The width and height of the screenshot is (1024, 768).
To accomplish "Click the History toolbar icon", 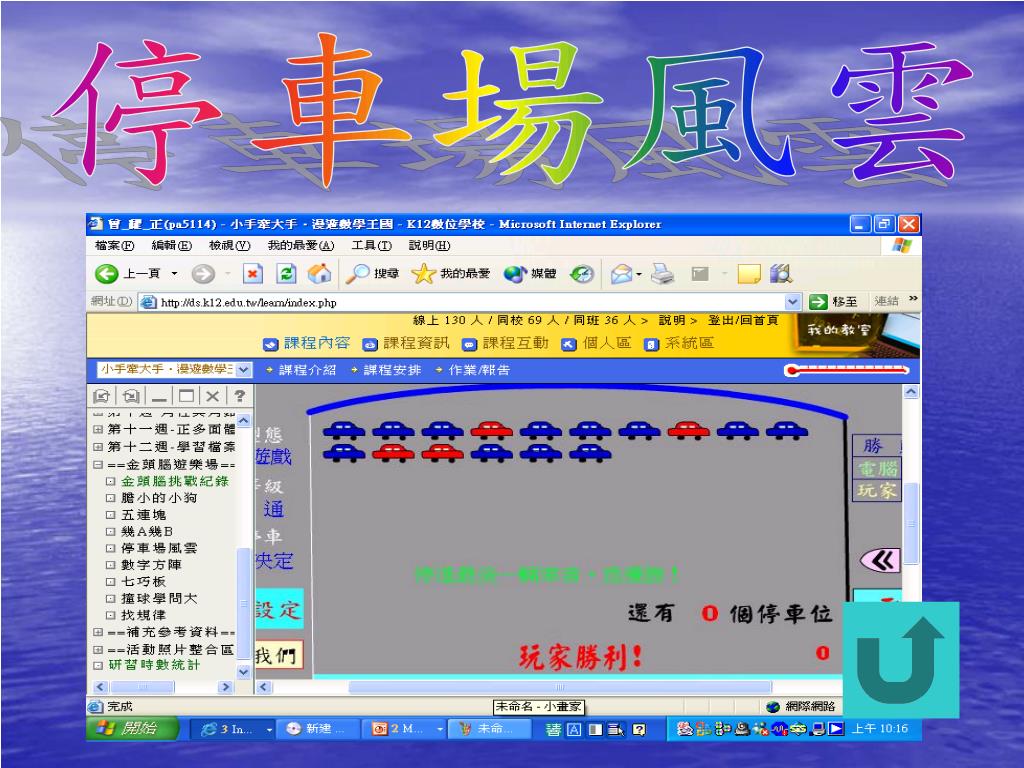I will (x=581, y=274).
